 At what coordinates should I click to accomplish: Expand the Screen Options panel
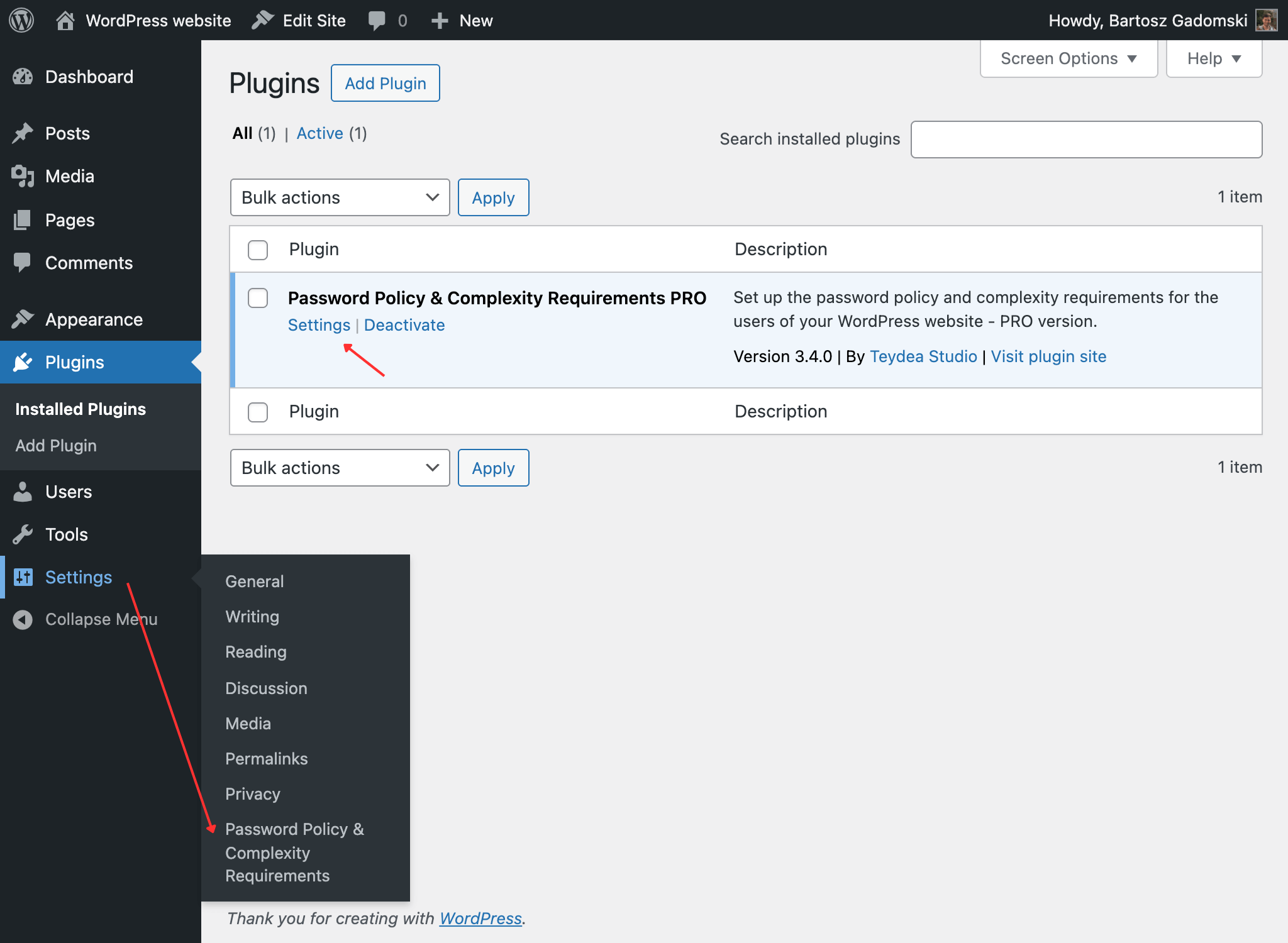(1069, 58)
